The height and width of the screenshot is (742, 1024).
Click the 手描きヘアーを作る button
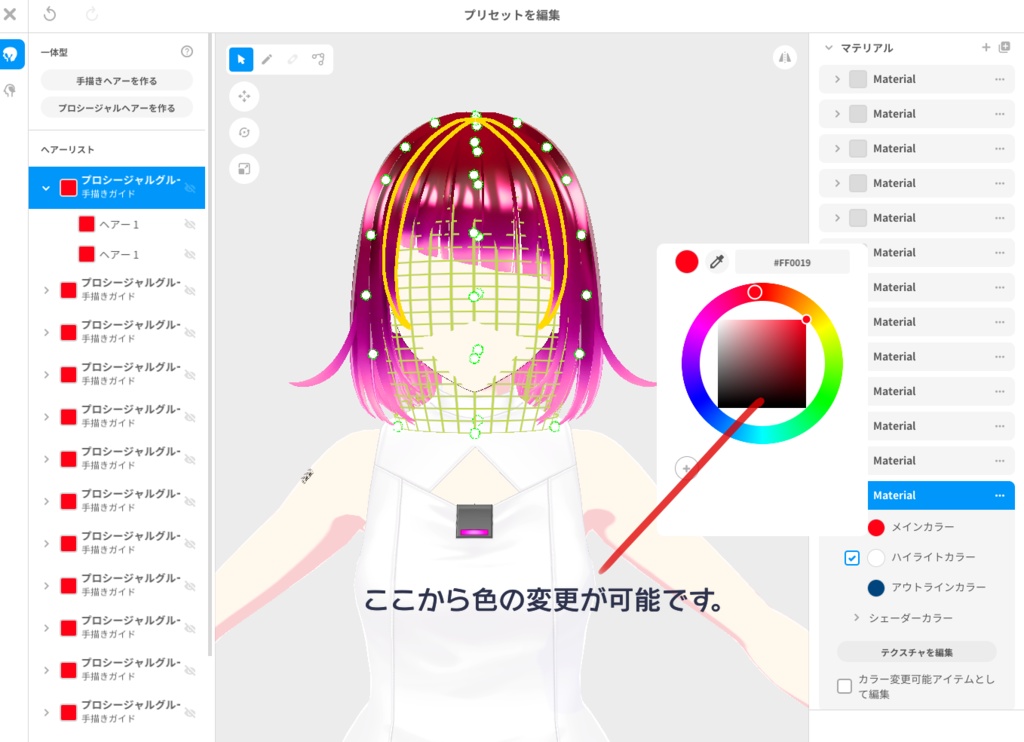[117, 78]
